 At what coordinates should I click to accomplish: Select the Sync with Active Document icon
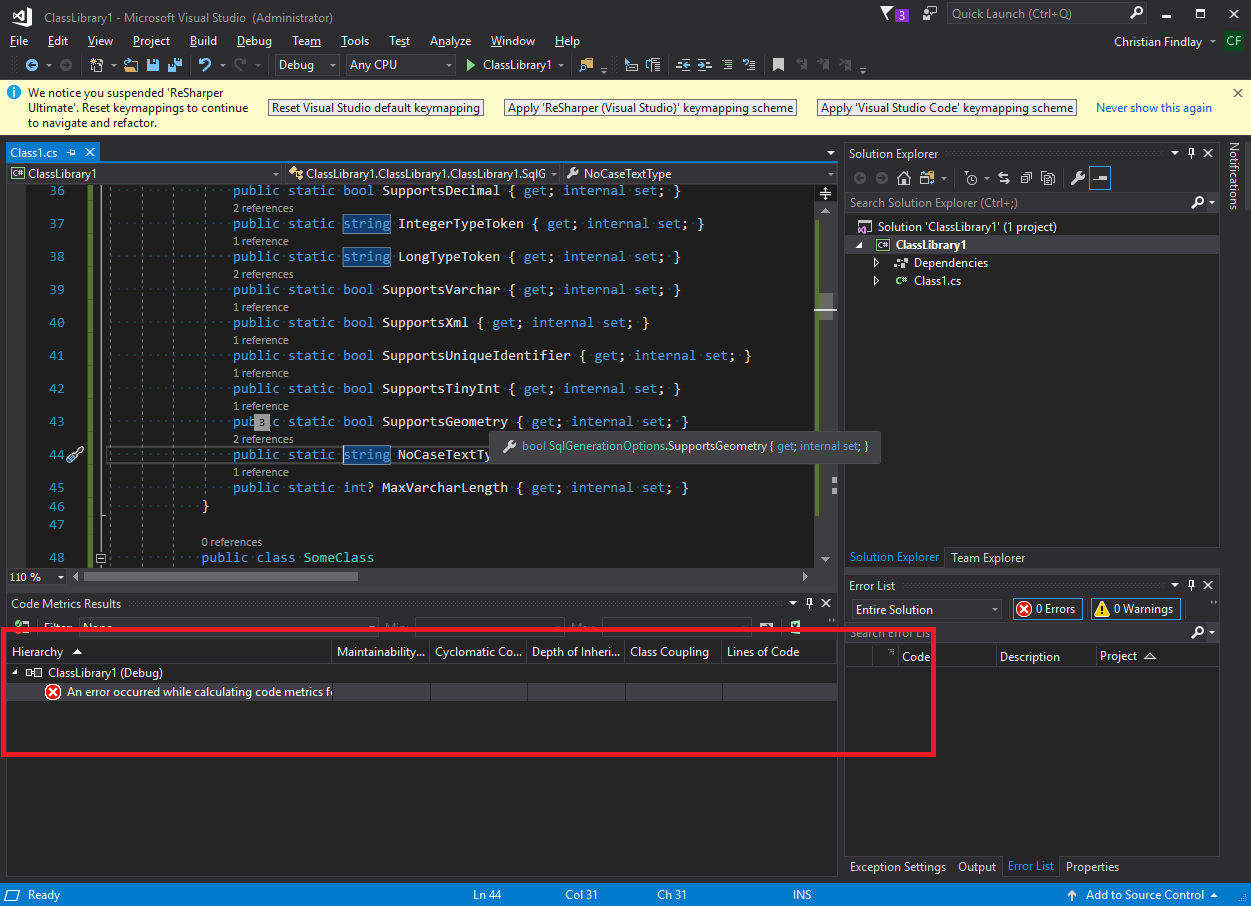pos(1004,178)
